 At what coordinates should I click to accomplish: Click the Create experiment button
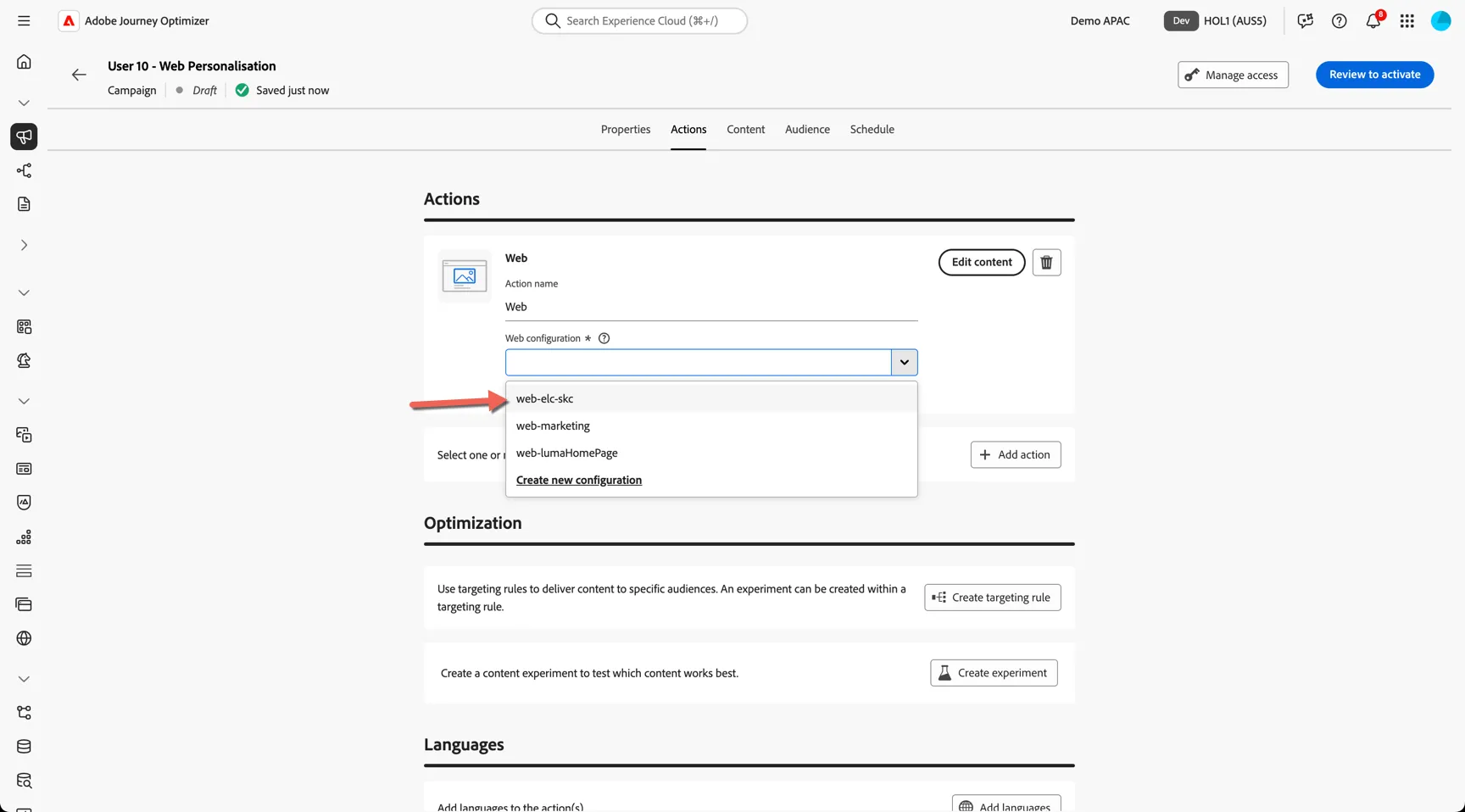(994, 672)
